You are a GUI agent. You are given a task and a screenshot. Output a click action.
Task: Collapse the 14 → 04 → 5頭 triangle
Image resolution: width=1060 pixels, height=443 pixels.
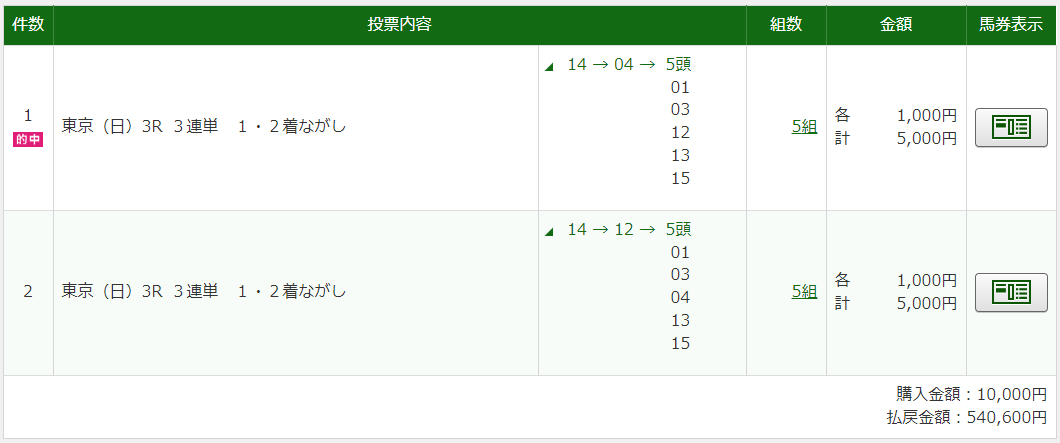[549, 67]
